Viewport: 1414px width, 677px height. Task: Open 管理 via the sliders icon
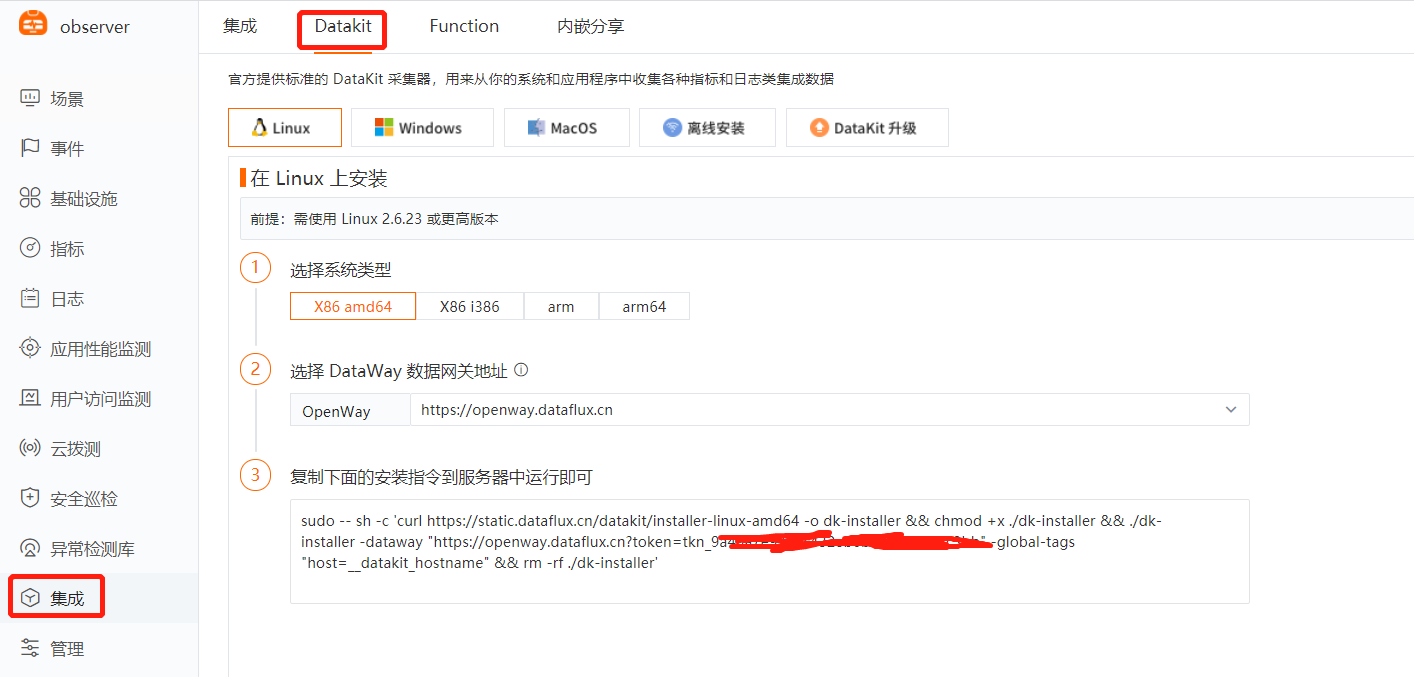point(31,648)
